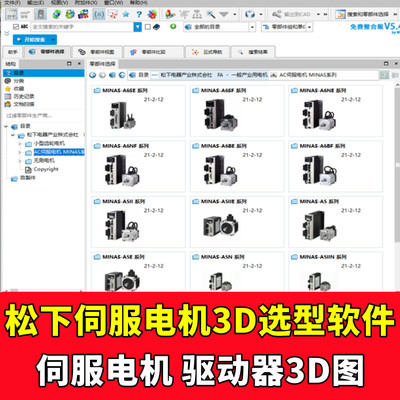Open help via the question mark icon

(139, 14)
